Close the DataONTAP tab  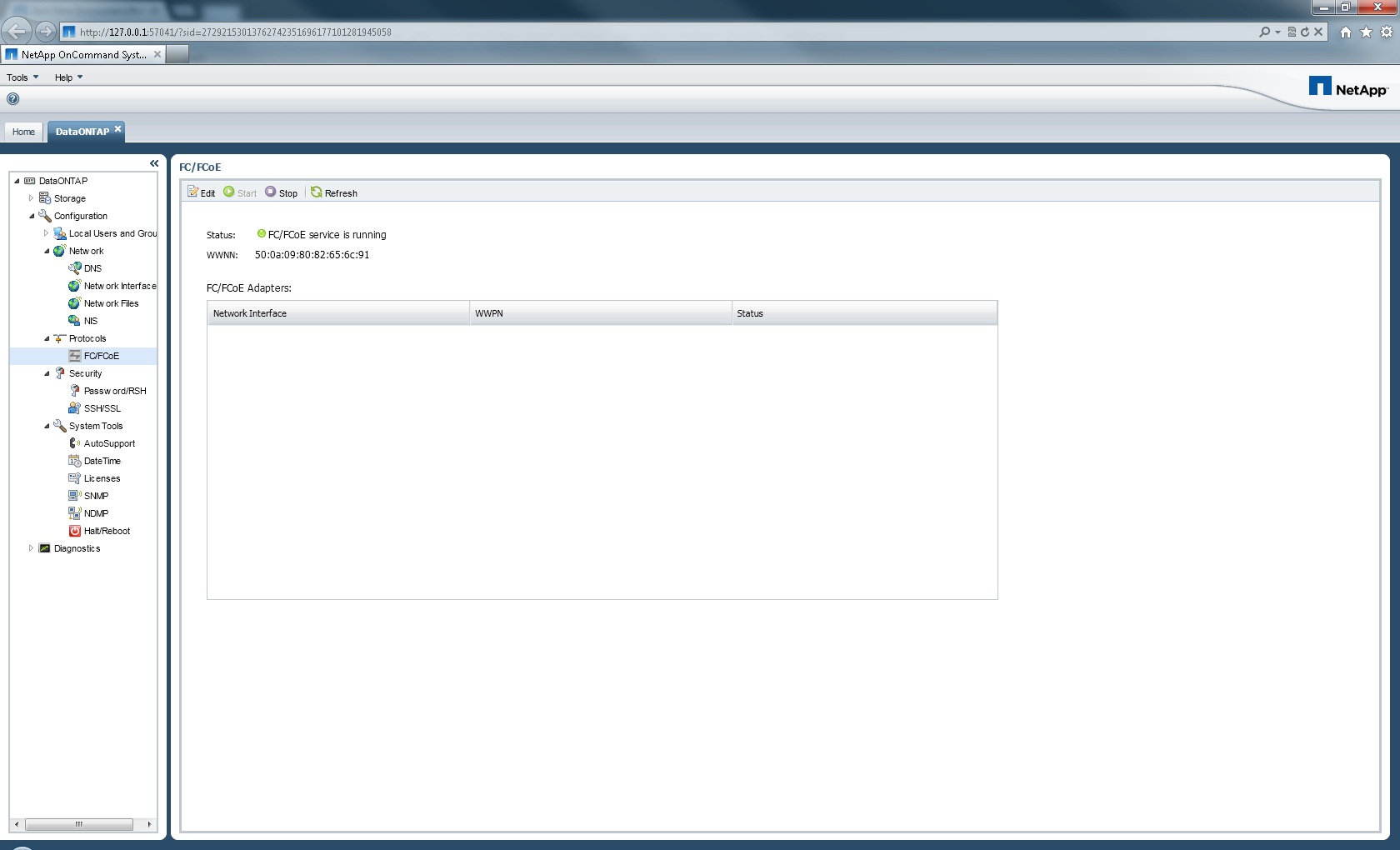(x=117, y=128)
